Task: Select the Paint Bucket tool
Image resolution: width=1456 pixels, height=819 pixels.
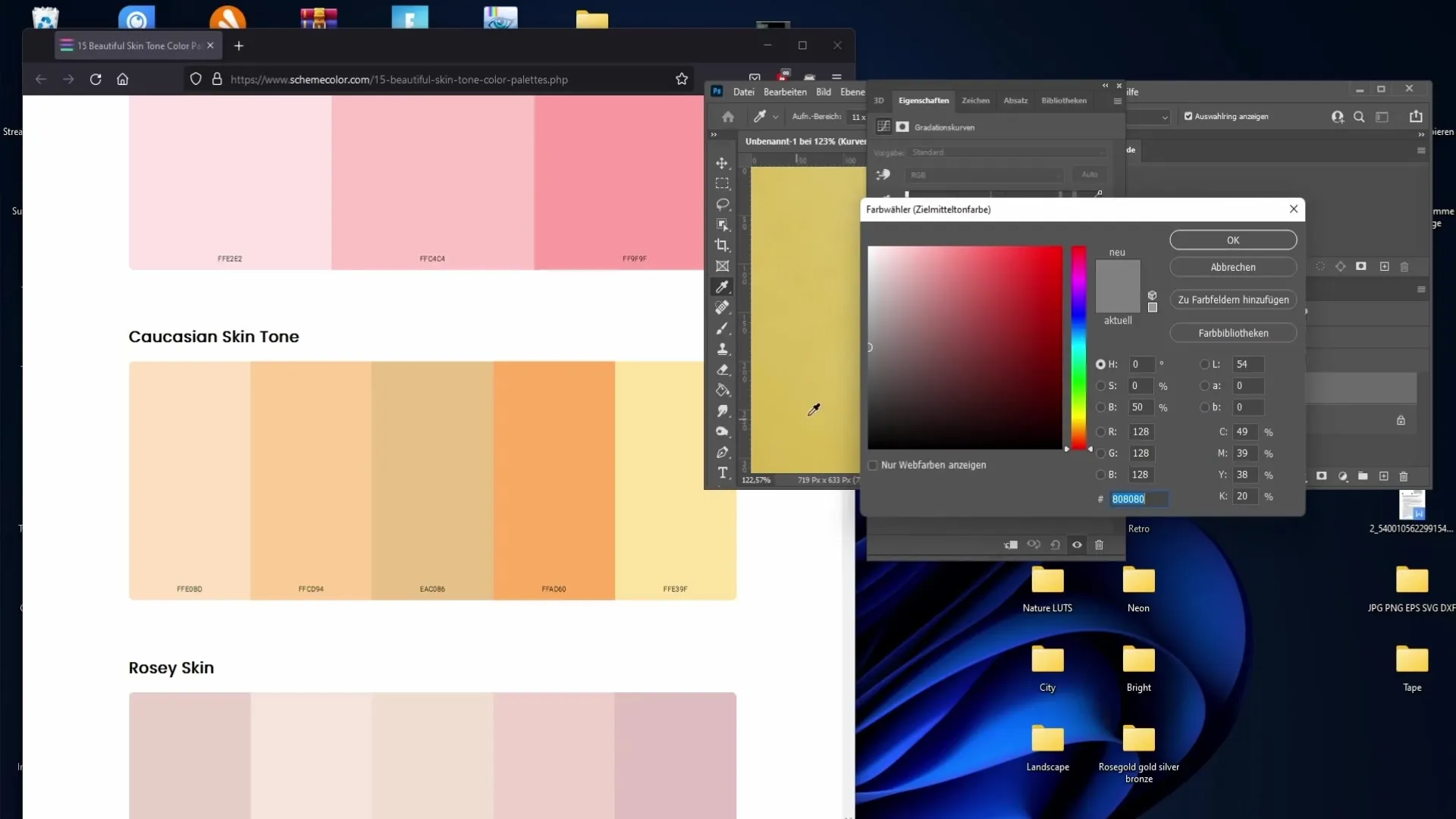Action: [722, 390]
